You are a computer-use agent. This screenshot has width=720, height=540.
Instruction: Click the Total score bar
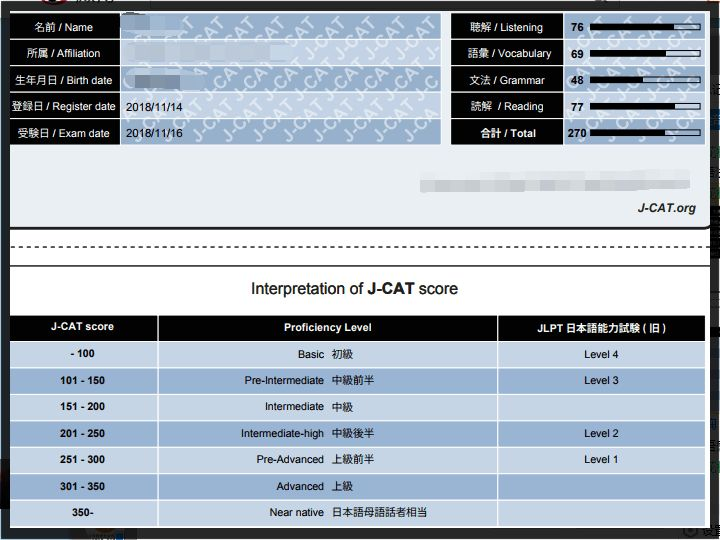pyautogui.click(x=645, y=133)
